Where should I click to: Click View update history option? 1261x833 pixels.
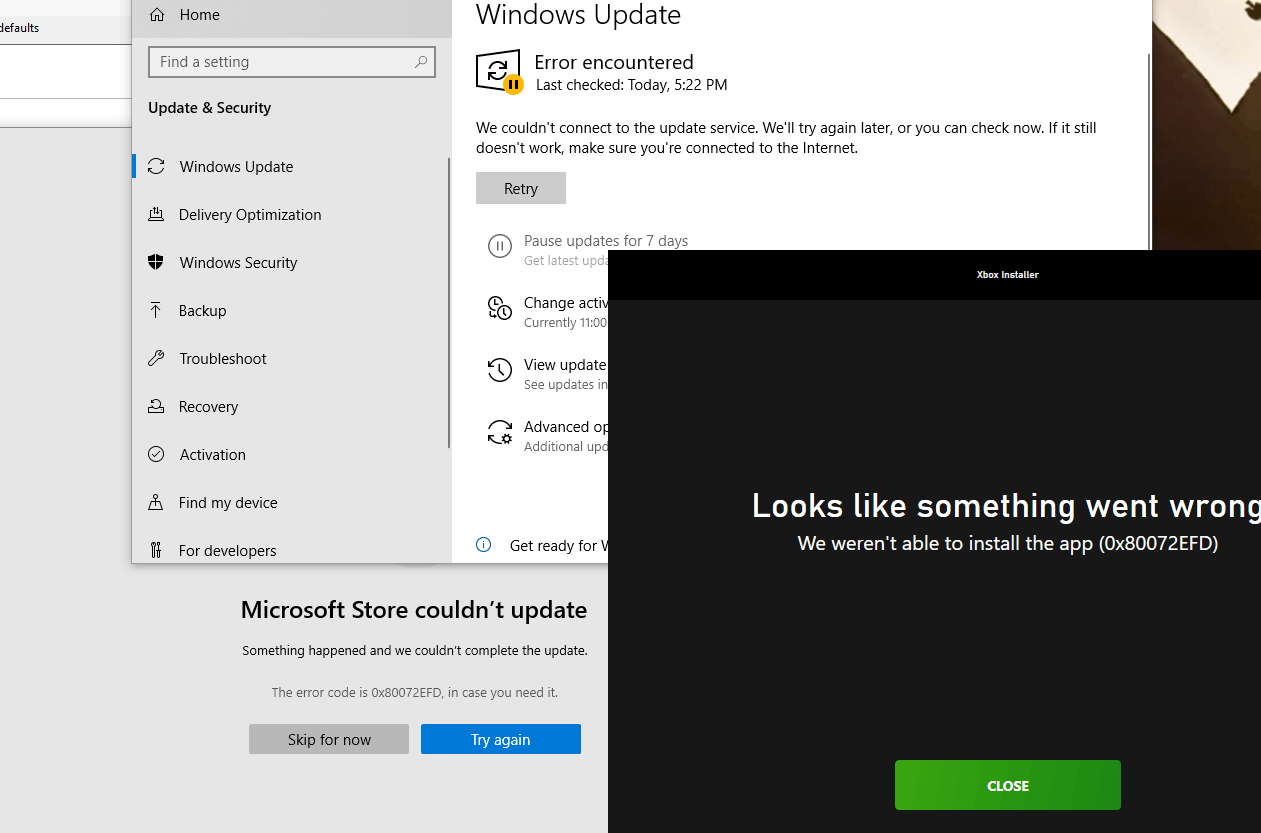565,365
